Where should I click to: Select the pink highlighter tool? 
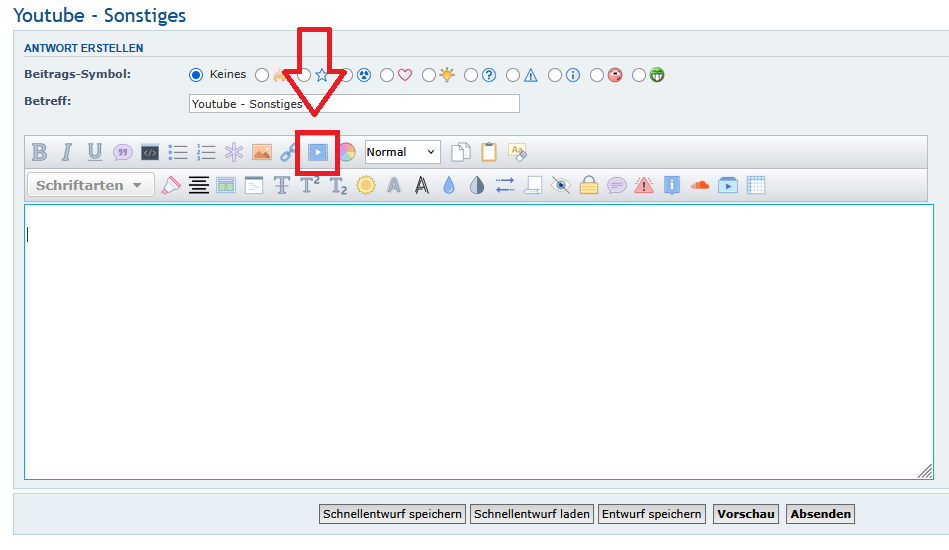point(171,185)
